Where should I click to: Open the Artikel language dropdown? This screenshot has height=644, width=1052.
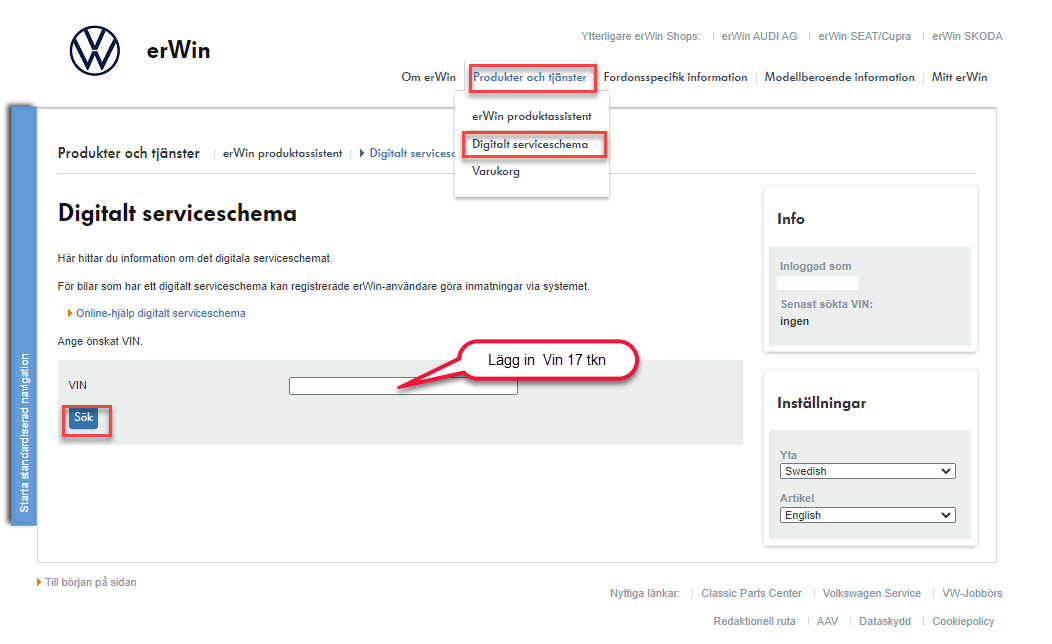[867, 515]
